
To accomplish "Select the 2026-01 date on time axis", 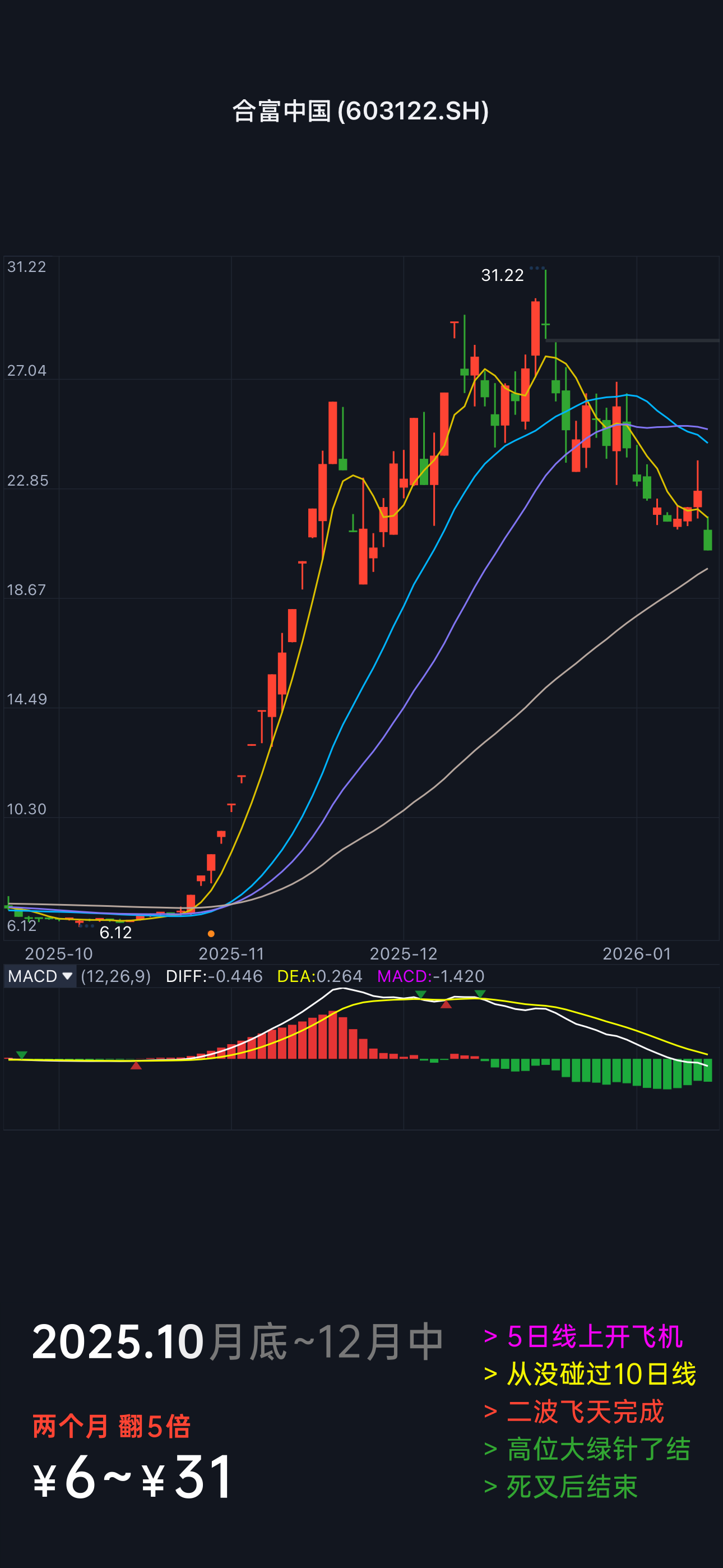I will coord(636,953).
